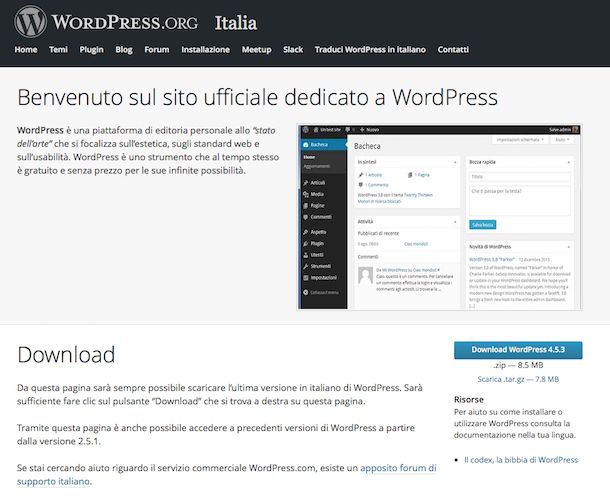
Task: Click the Download heading
Action: 66,354
